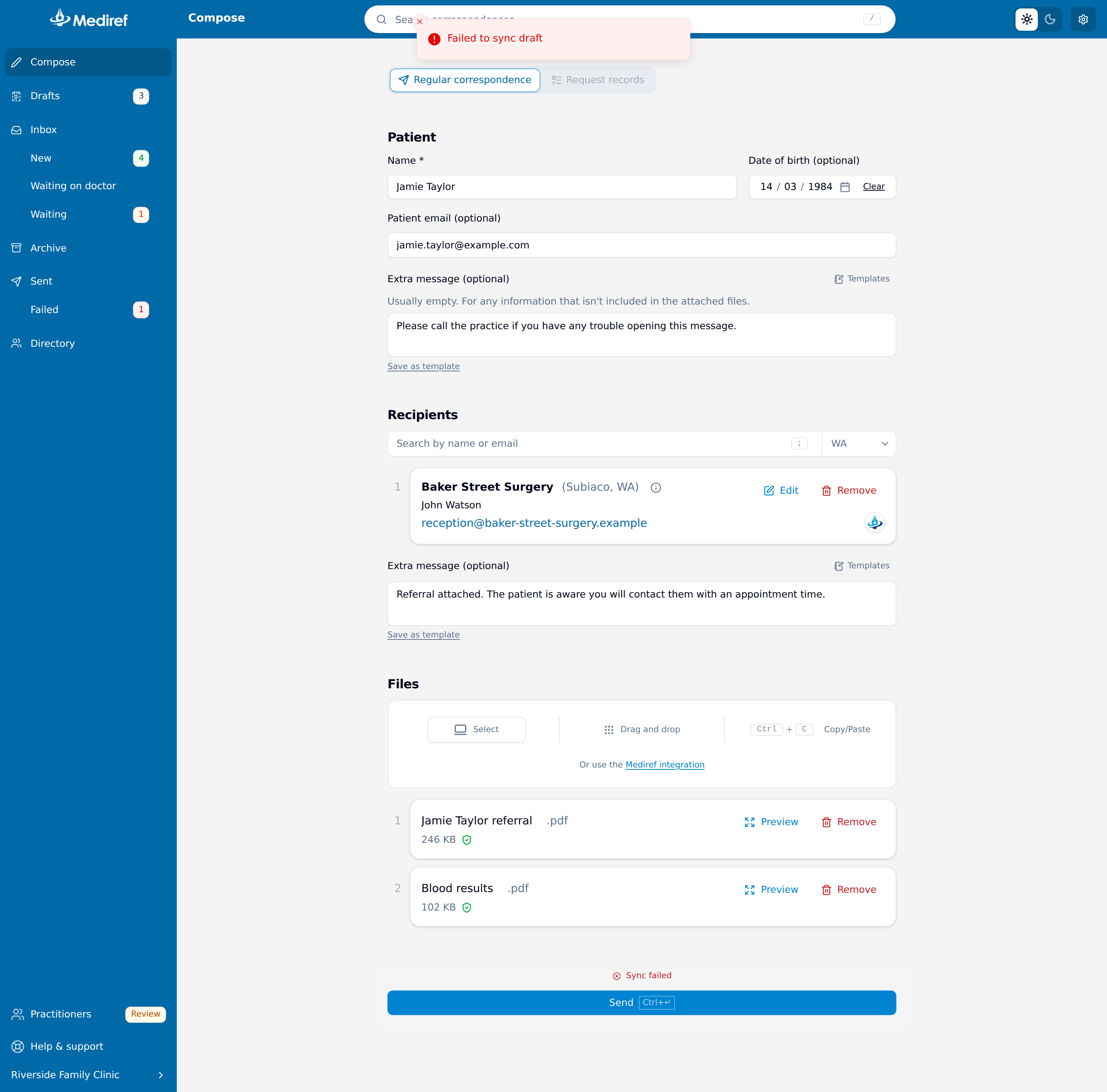1107x1092 pixels.
Task: Click Mediref badge on recipient card
Action: [x=874, y=523]
